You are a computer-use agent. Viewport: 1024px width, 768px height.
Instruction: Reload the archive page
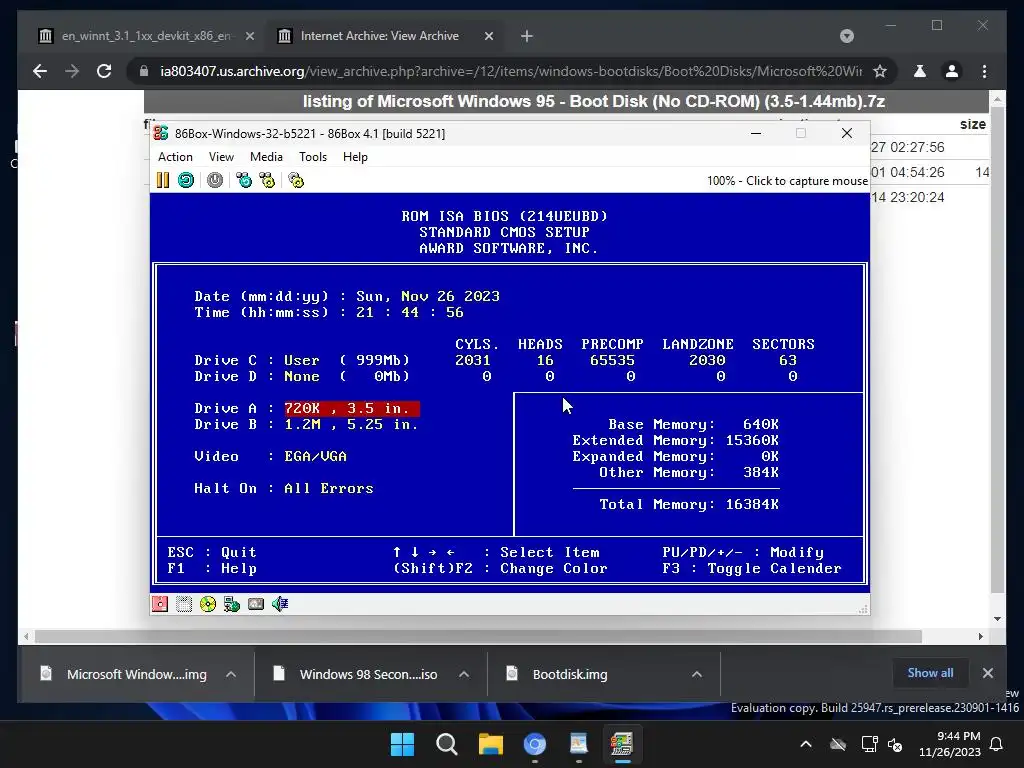click(x=104, y=71)
